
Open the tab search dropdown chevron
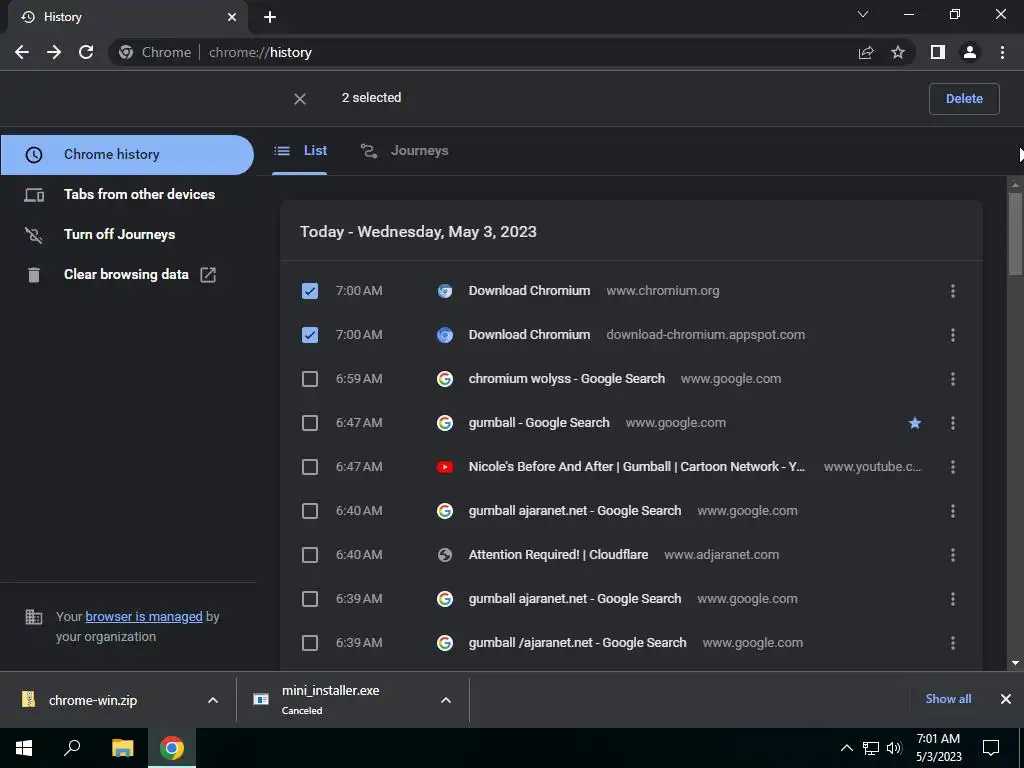[x=863, y=14]
